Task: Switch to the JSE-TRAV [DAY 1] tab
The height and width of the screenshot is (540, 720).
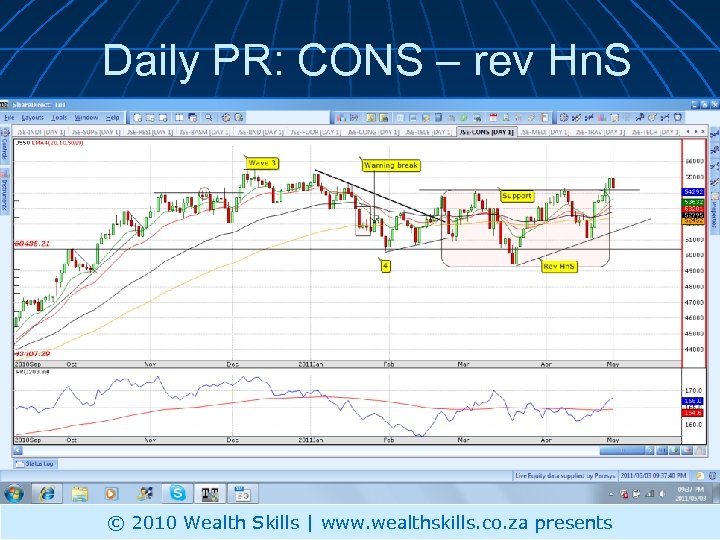Action: coord(600,132)
